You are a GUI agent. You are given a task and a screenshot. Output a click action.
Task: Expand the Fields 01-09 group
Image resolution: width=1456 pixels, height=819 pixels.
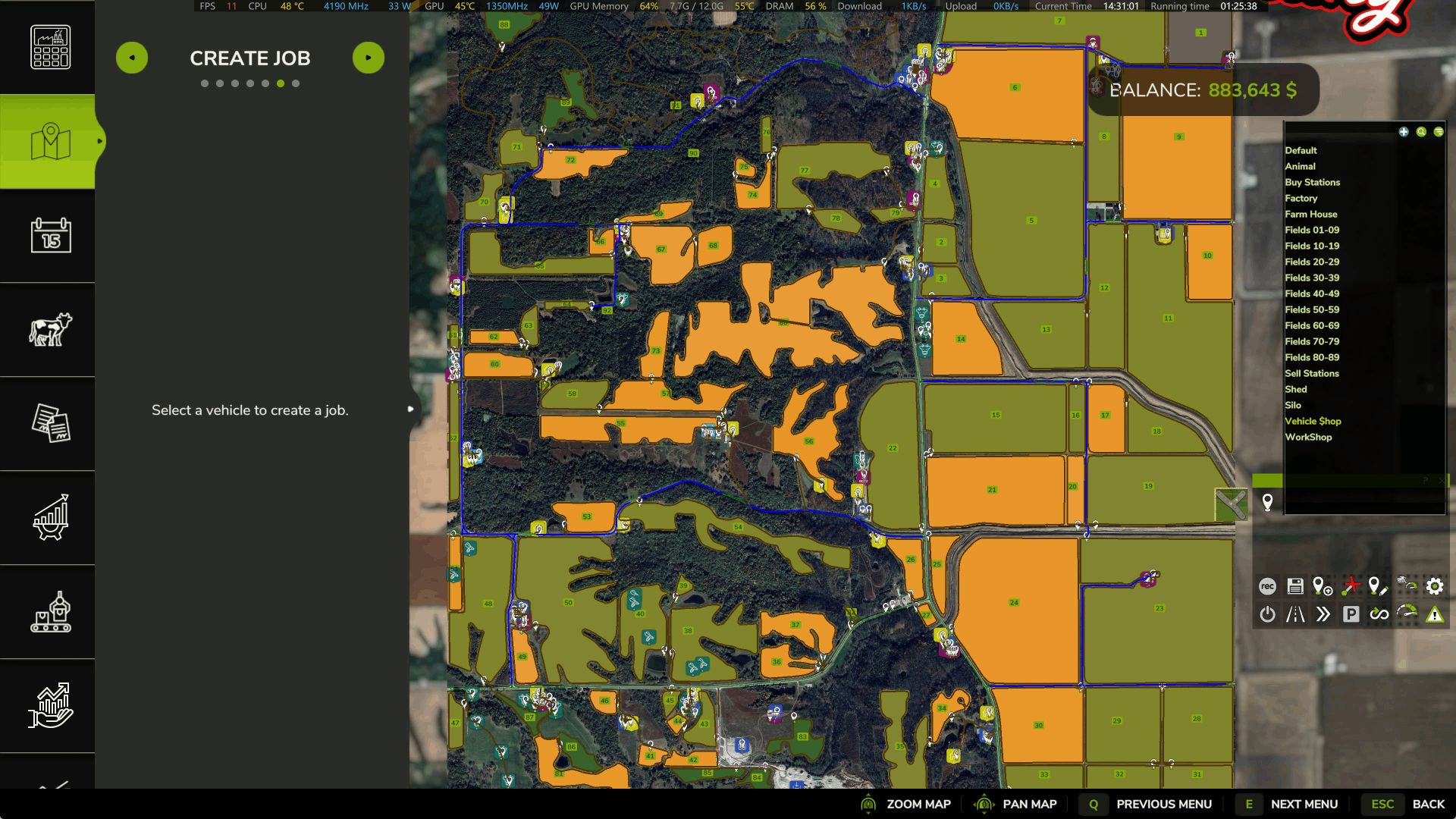coord(1312,230)
